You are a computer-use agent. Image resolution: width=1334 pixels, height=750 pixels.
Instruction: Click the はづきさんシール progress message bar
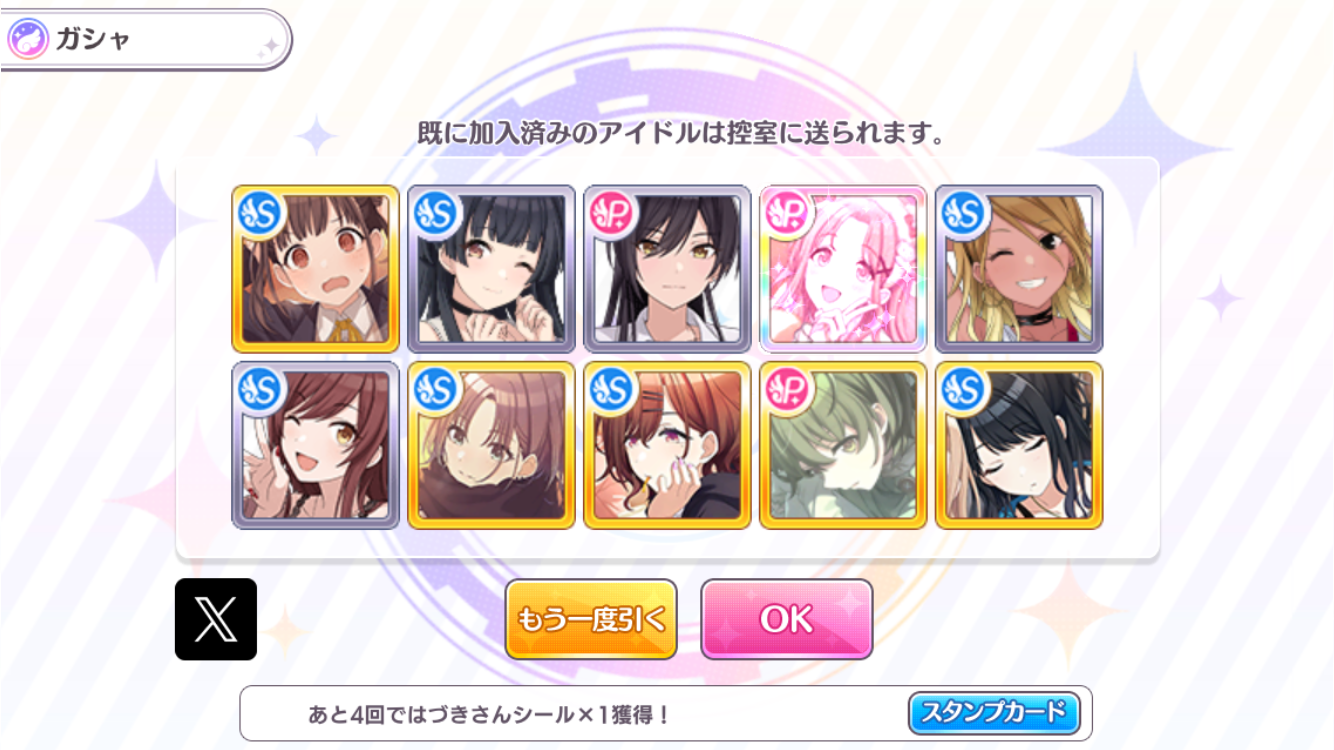coord(666,713)
